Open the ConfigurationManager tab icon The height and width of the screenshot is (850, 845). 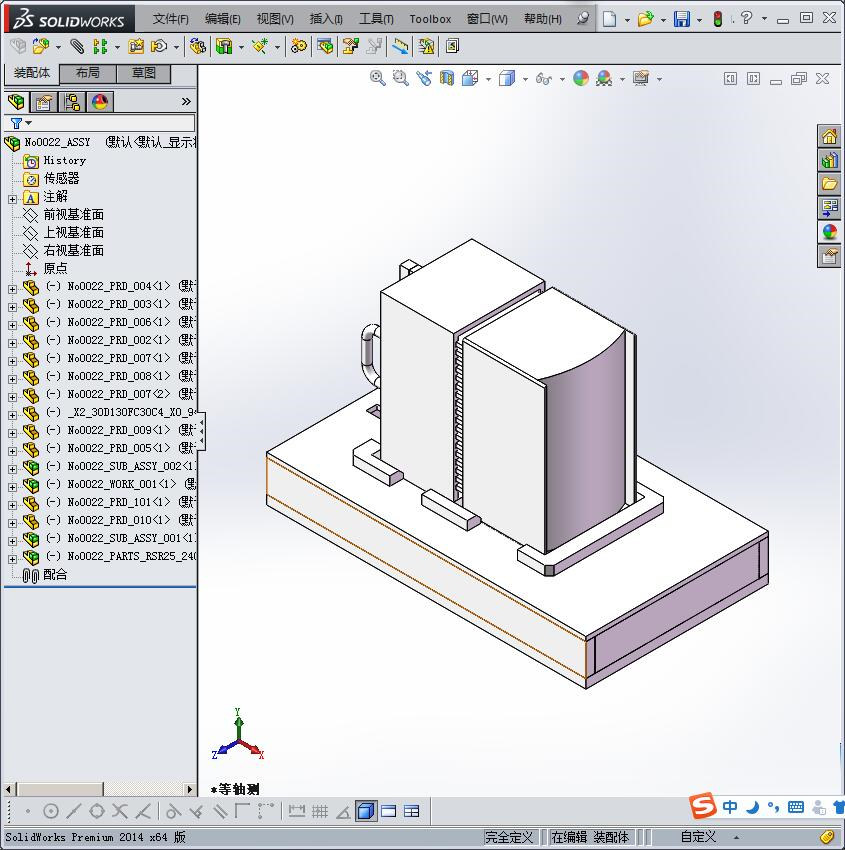click(x=72, y=102)
